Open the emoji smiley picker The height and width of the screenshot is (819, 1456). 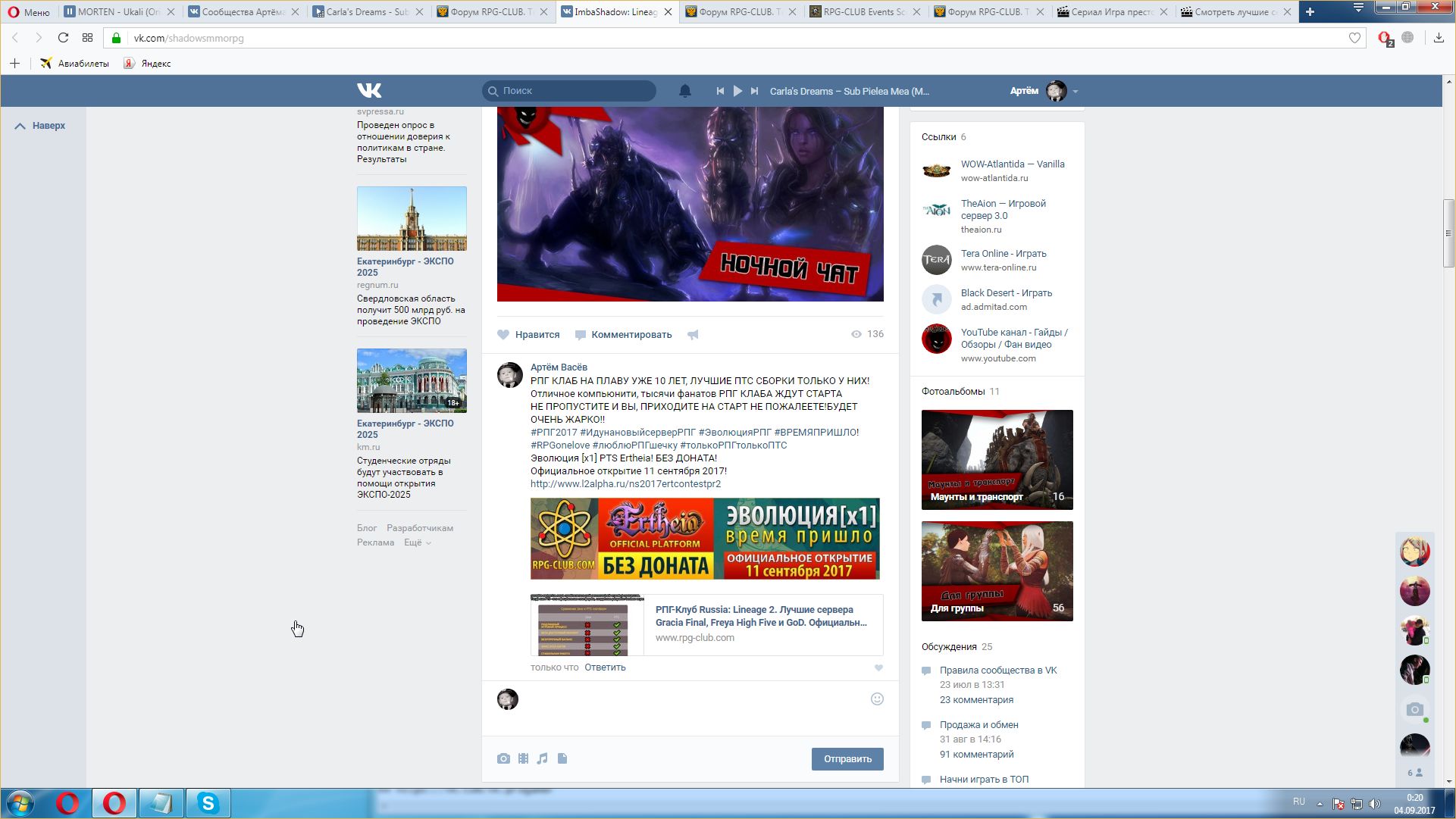click(877, 699)
